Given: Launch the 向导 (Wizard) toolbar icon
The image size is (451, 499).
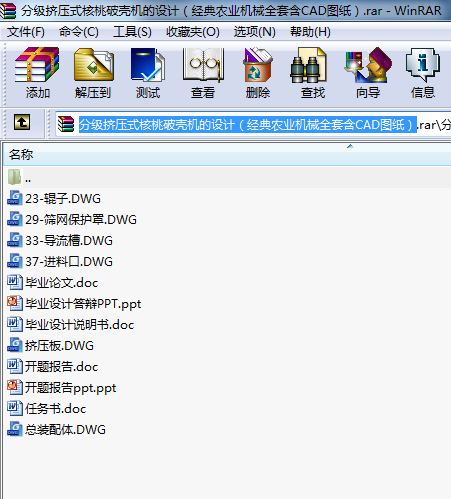Looking at the screenshot, I should point(368,73).
